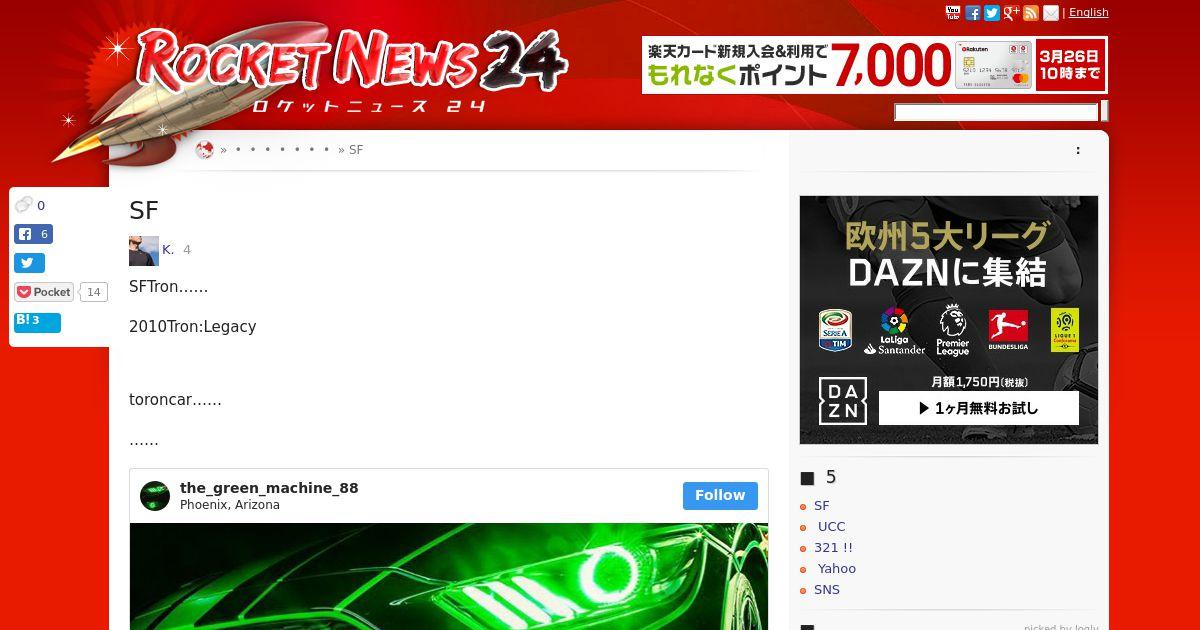
Task: Open ranking entry Yahoo
Action: point(836,569)
